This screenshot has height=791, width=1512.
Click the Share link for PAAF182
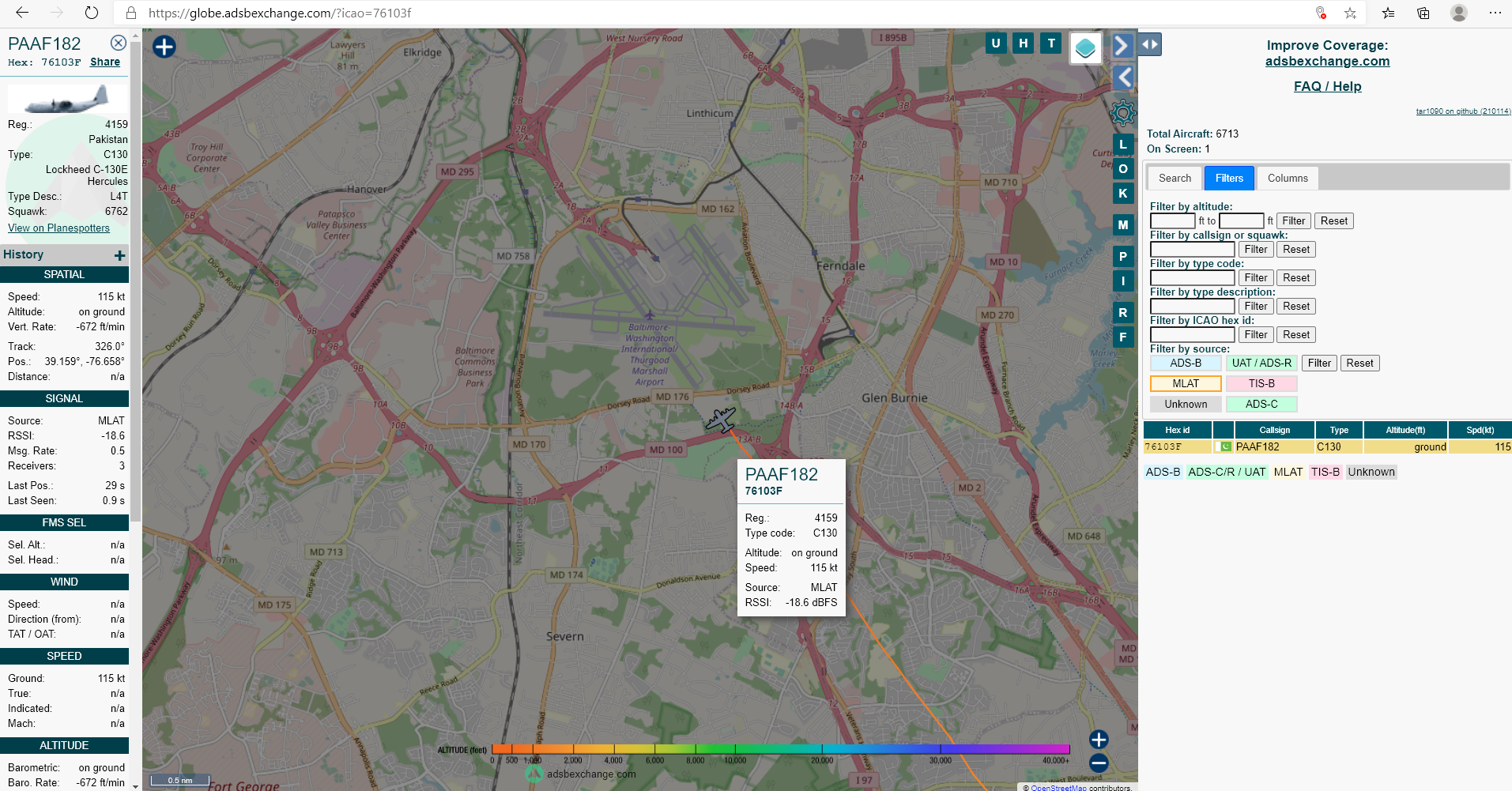[105, 62]
